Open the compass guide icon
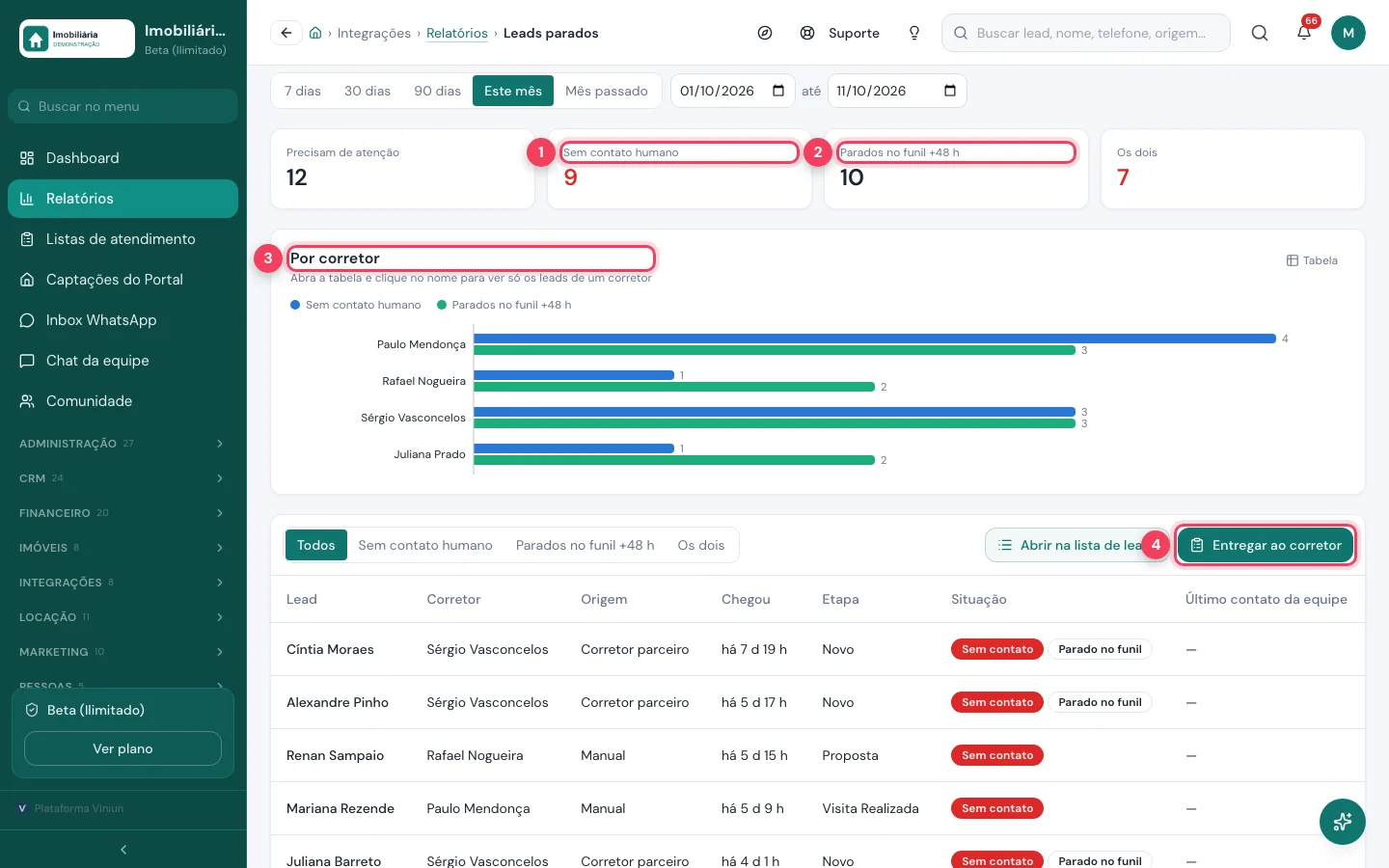 pyautogui.click(x=765, y=33)
